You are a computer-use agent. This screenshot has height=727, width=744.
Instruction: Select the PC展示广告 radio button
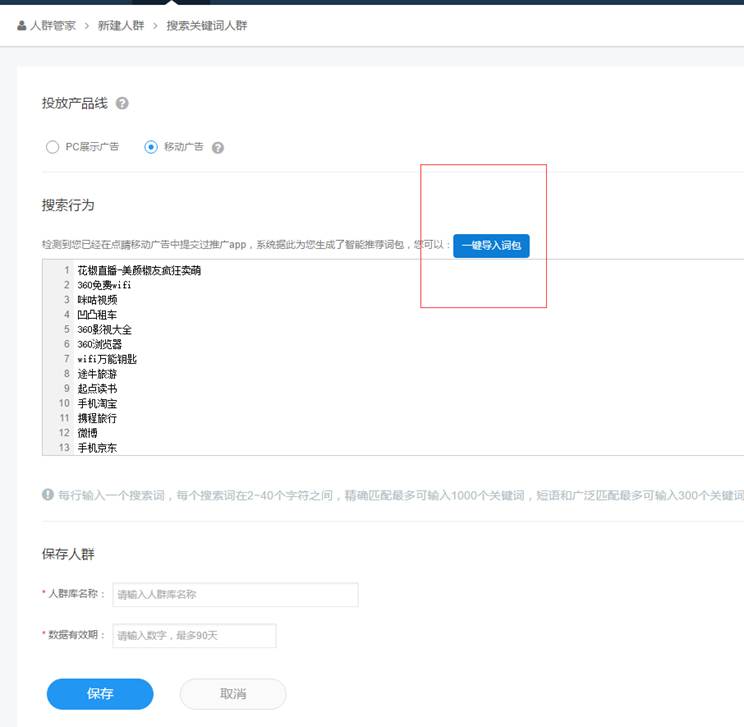[x=52, y=147]
